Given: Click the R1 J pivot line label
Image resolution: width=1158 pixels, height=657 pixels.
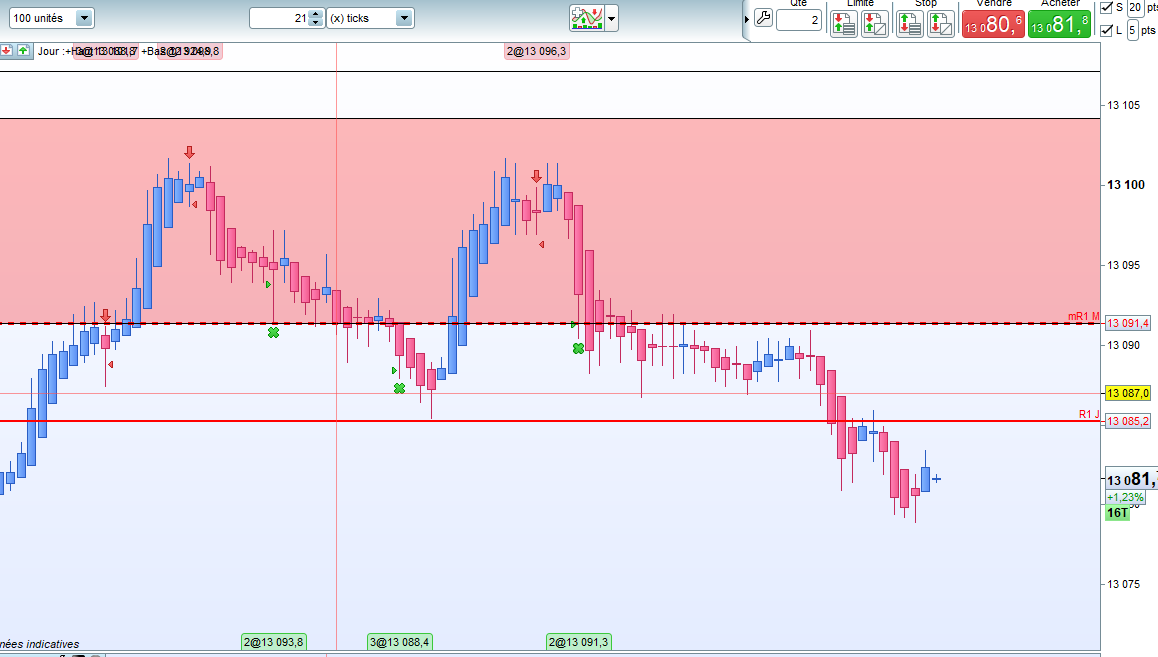Looking at the screenshot, I should pyautogui.click(x=1089, y=413).
